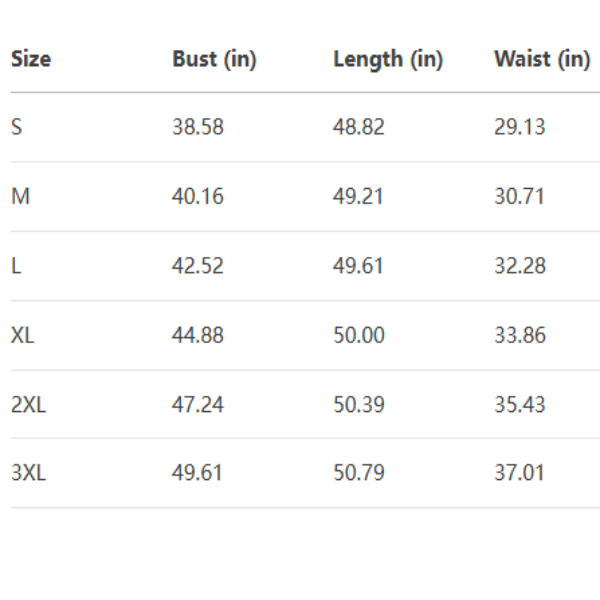Image resolution: width=600 pixels, height=600 pixels.
Task: Click the 50.00 length cell
Action: pos(358,335)
